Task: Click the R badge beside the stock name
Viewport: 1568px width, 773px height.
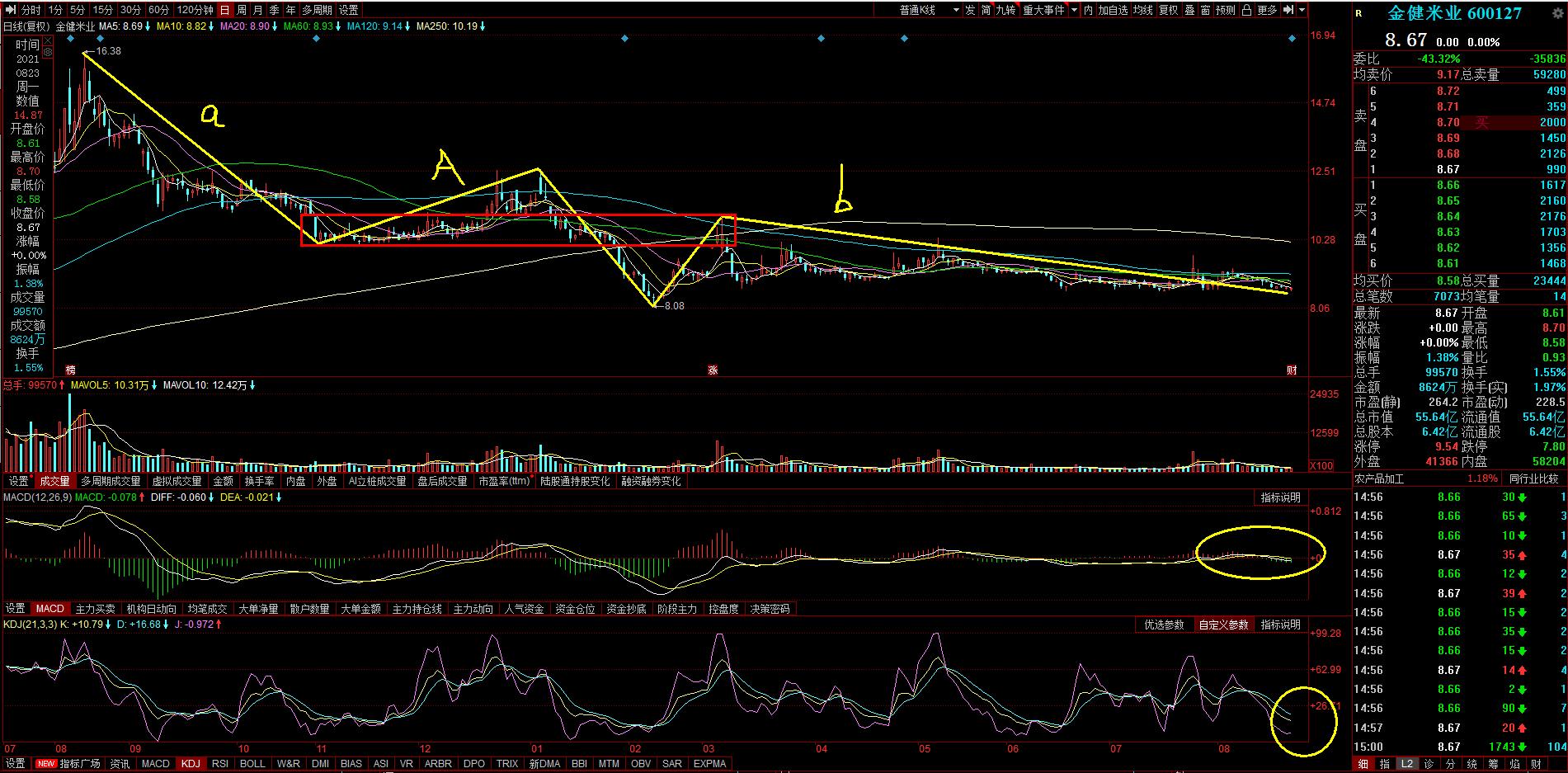Action: pyautogui.click(x=1358, y=13)
